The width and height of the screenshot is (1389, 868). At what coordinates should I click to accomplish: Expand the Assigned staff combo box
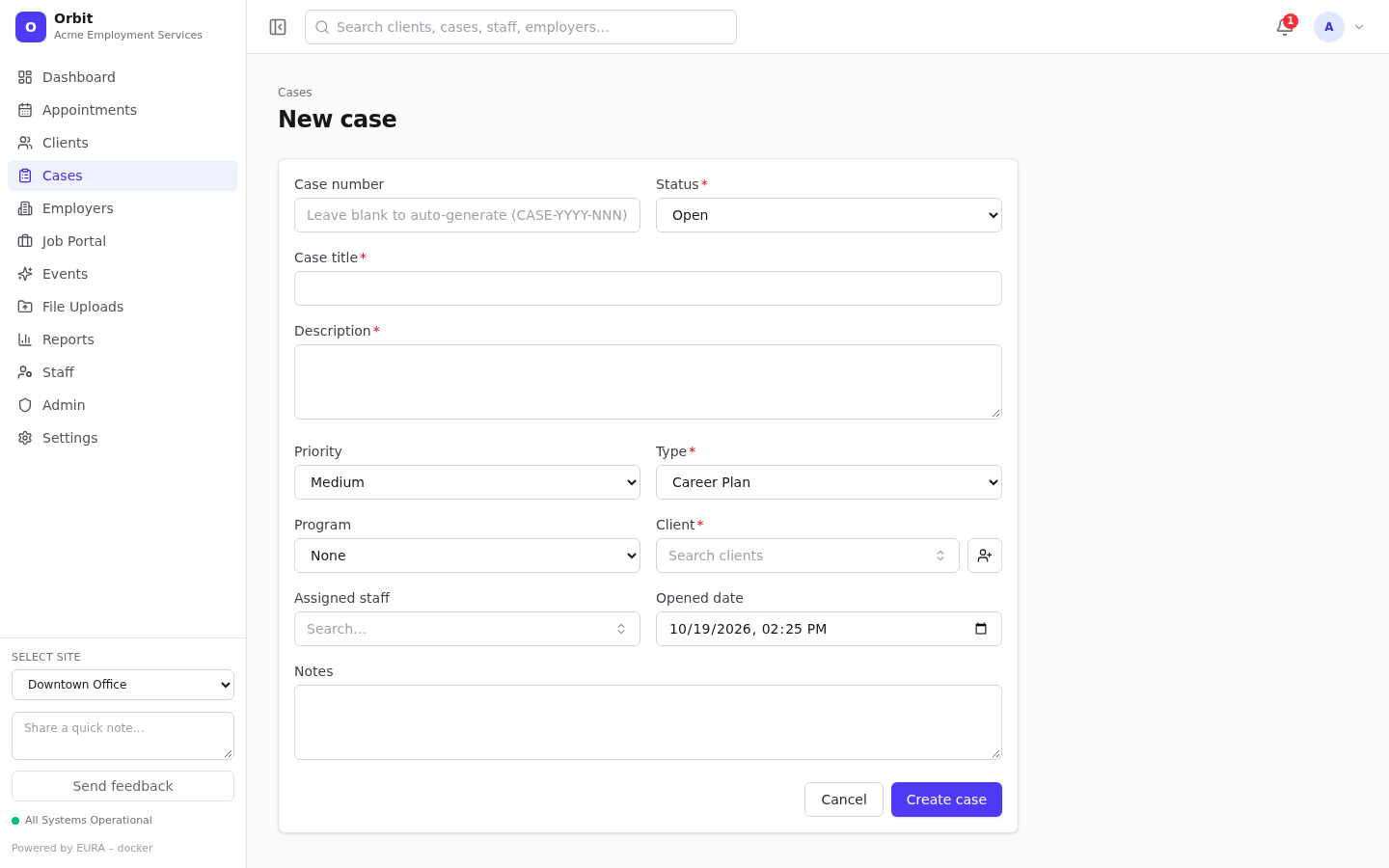pyautogui.click(x=467, y=629)
